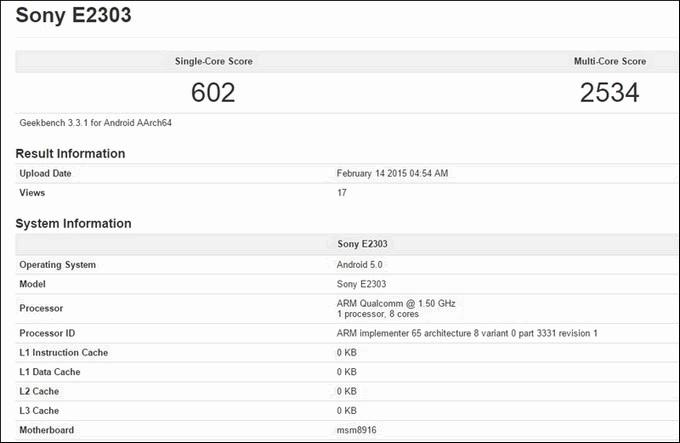
Task: Click the Sony E2303 model value
Action: 361,284
